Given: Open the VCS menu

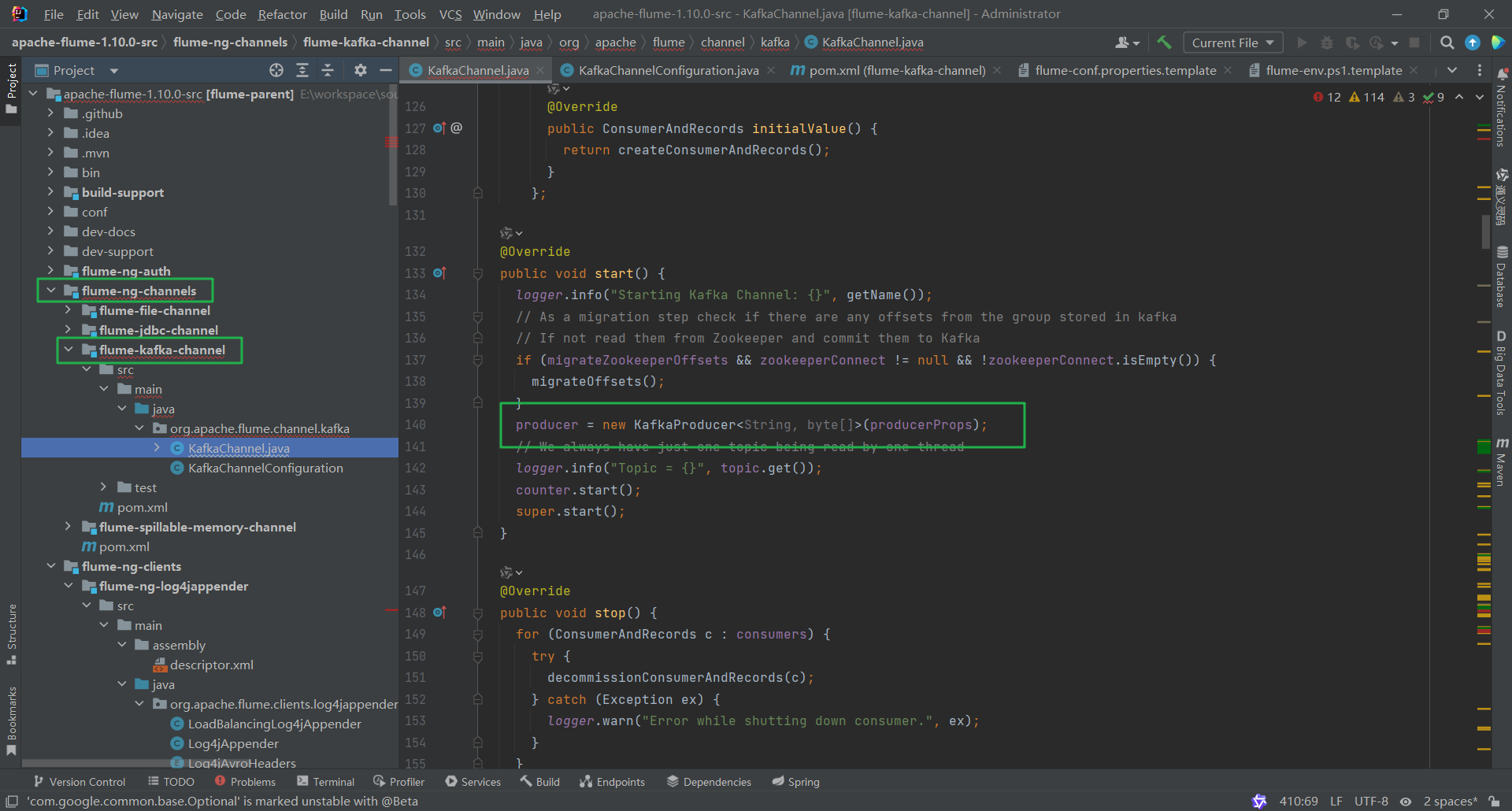Looking at the screenshot, I should point(450,14).
